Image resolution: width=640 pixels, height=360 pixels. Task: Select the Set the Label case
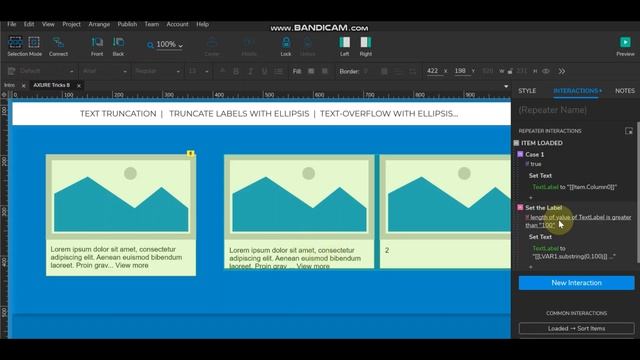tap(543, 207)
